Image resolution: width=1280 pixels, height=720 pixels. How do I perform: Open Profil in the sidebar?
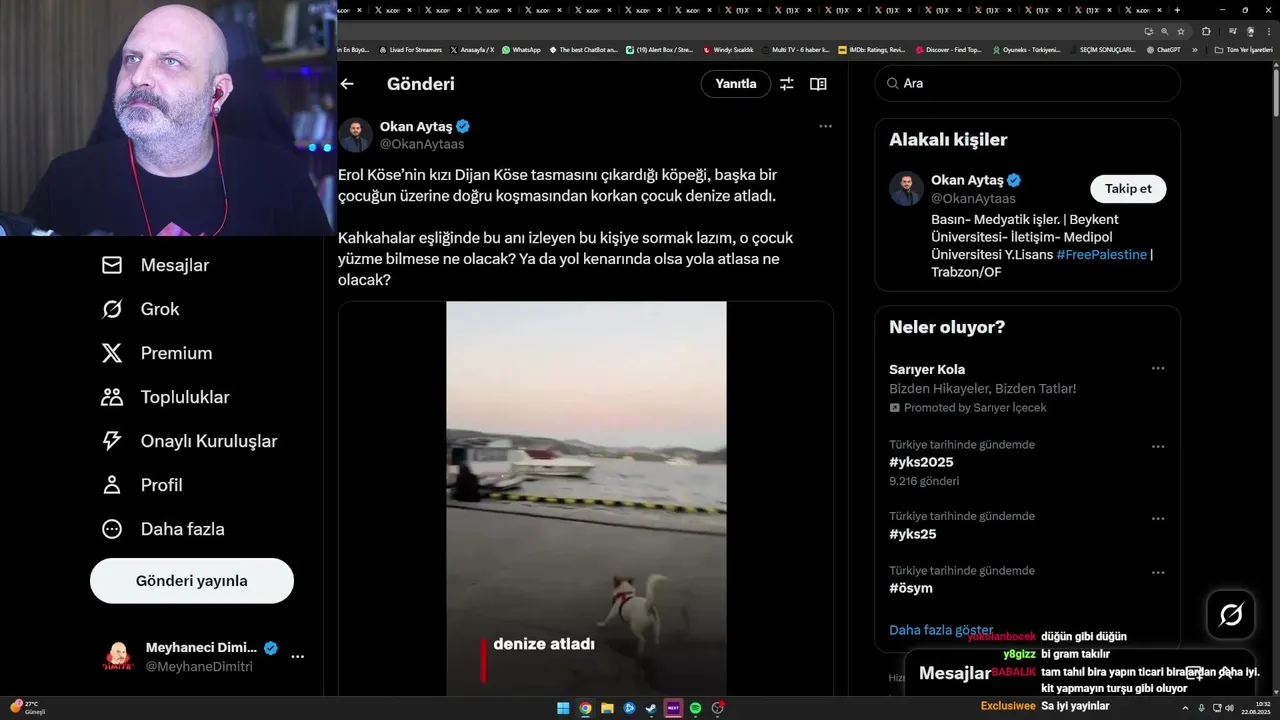tap(141, 485)
